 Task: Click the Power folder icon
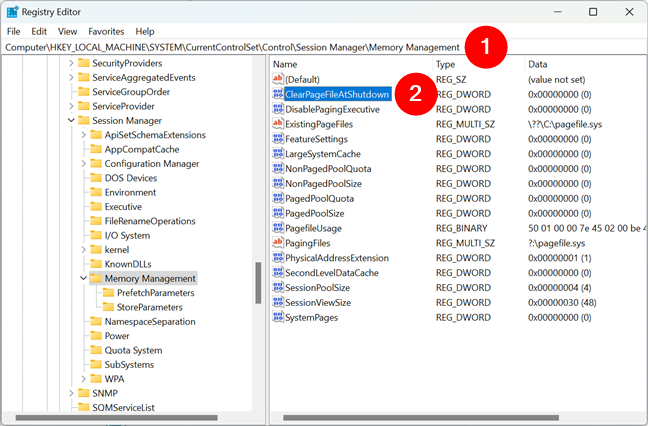pyautogui.click(x=96, y=336)
